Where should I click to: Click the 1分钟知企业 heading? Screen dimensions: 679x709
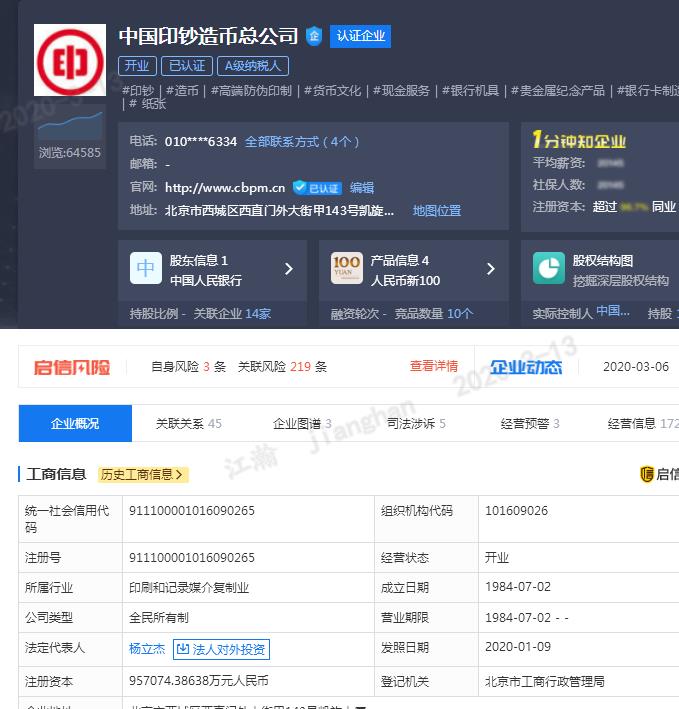point(579,140)
